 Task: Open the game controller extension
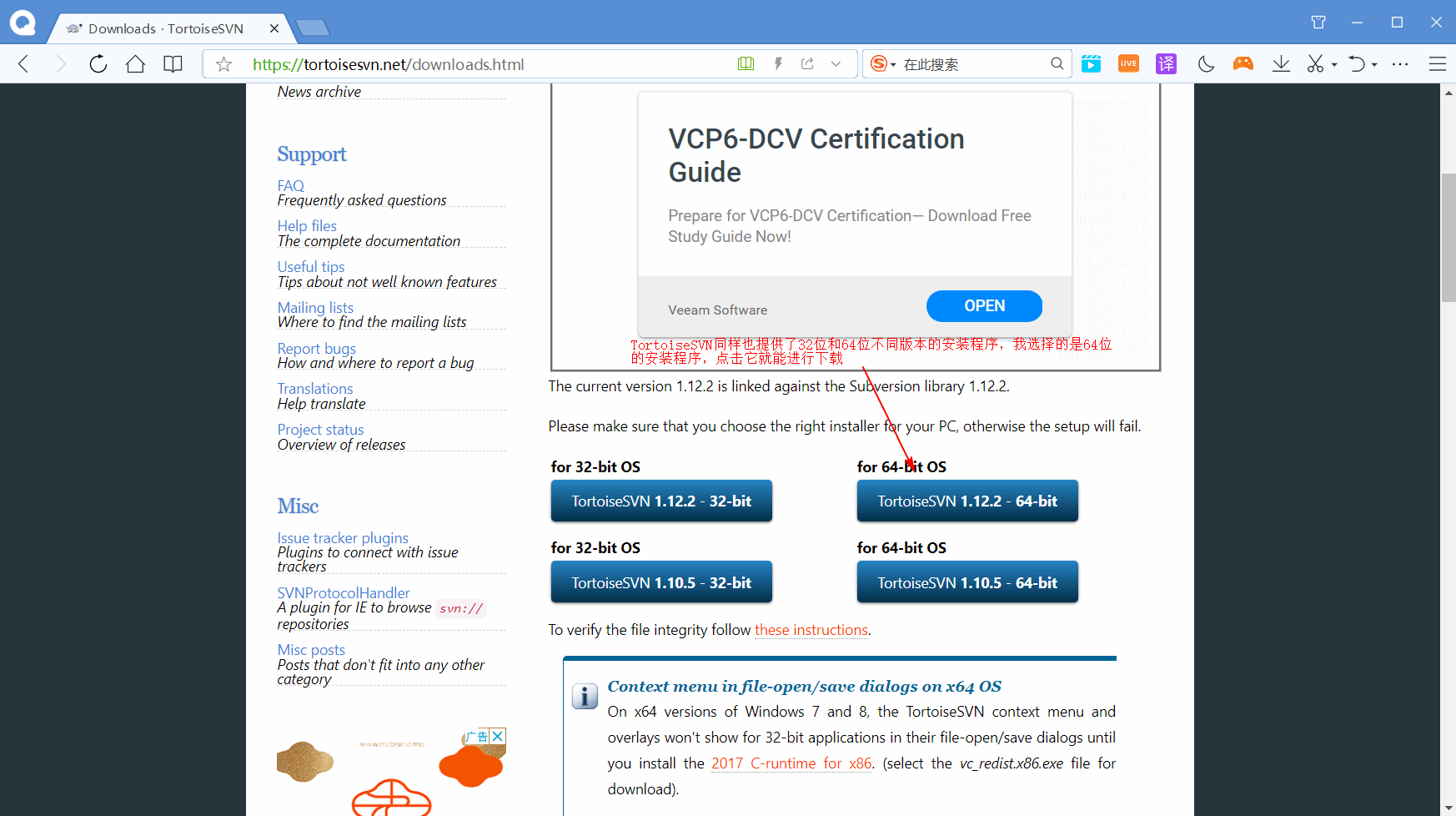[x=1243, y=64]
